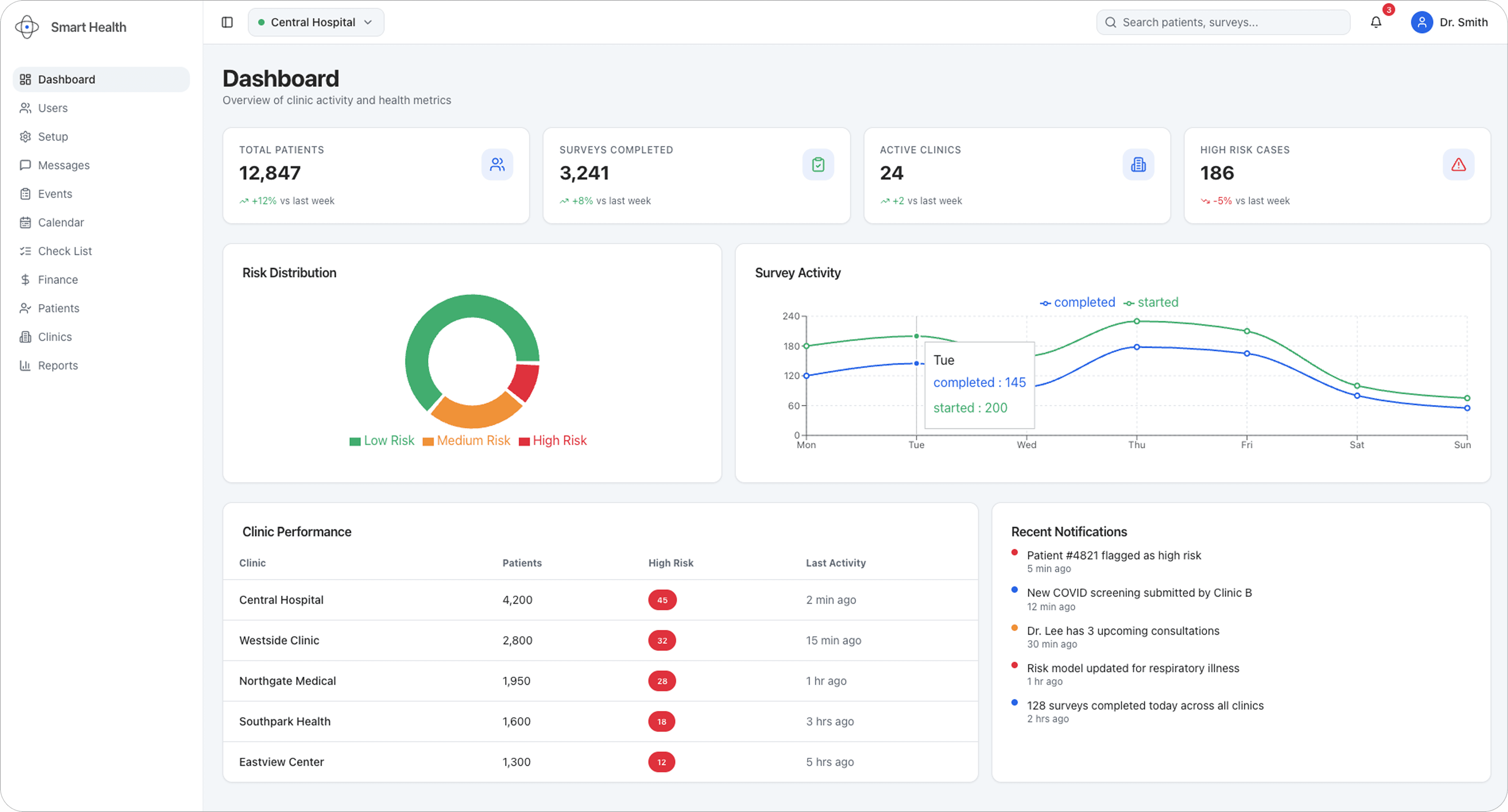
Task: Open Finance from the sidebar menu
Action: [57, 279]
